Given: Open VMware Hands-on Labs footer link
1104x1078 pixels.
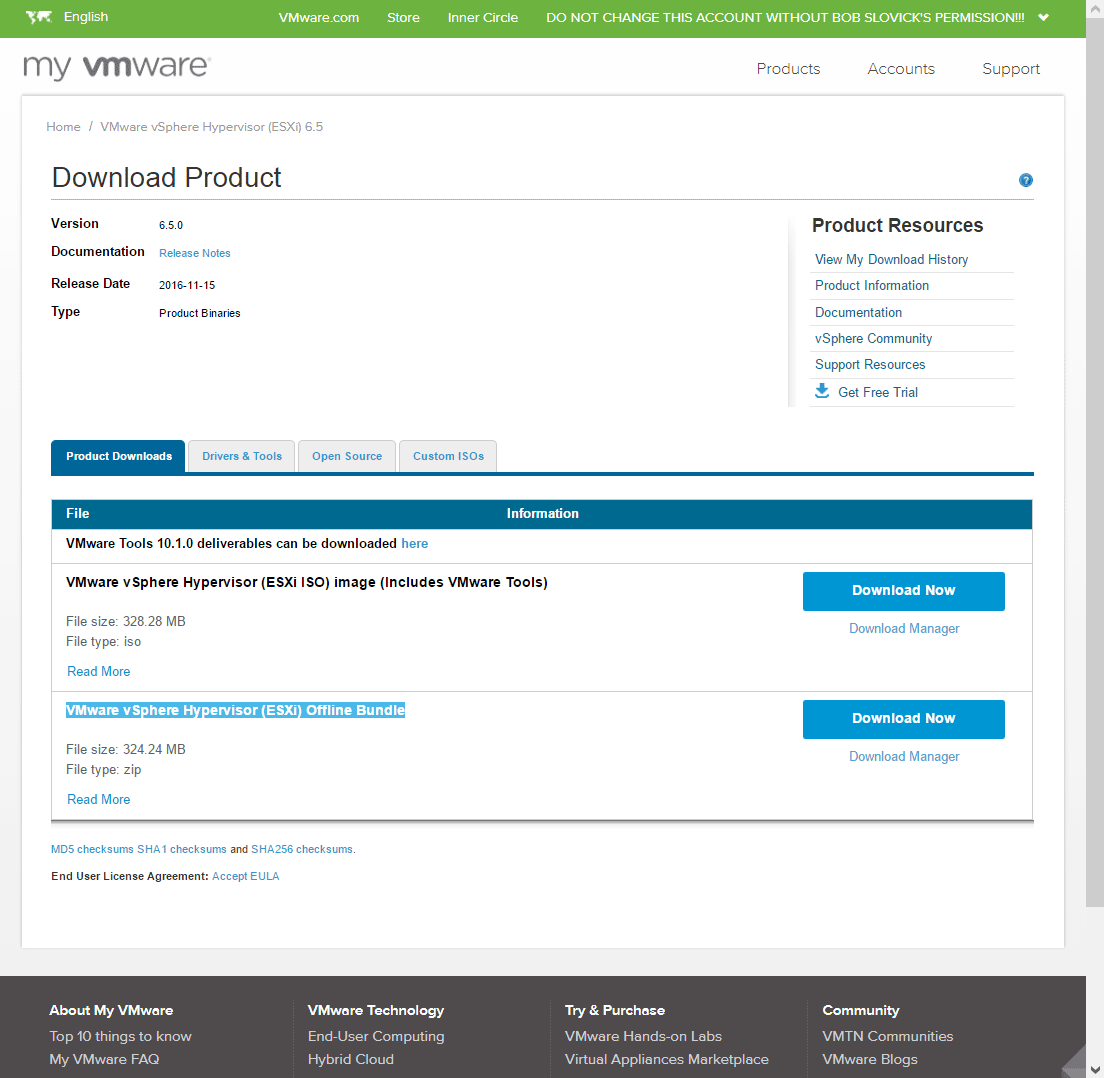Looking at the screenshot, I should (x=643, y=1036).
